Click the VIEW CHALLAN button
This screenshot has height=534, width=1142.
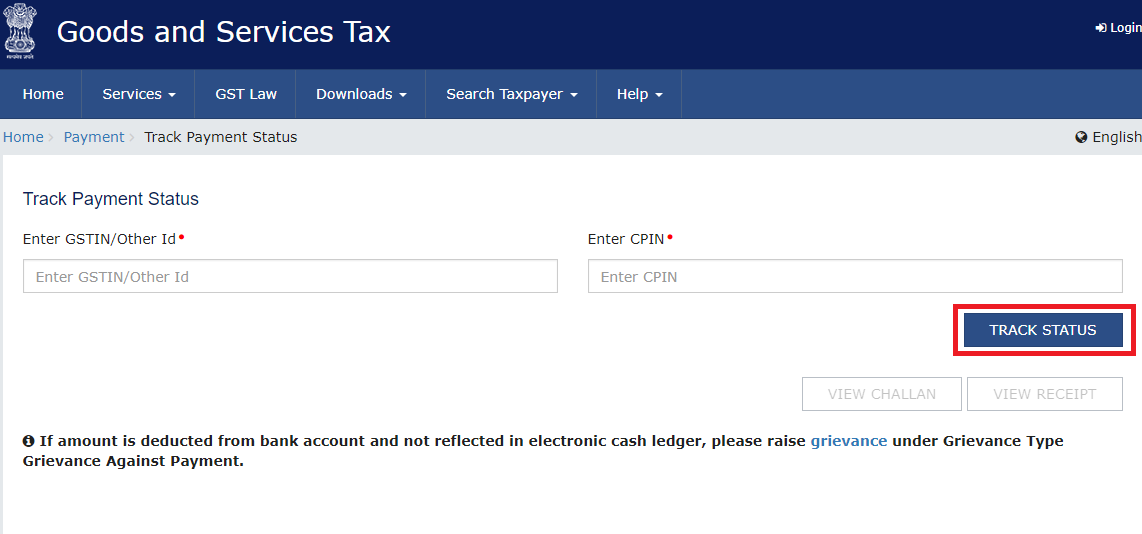[881, 394]
